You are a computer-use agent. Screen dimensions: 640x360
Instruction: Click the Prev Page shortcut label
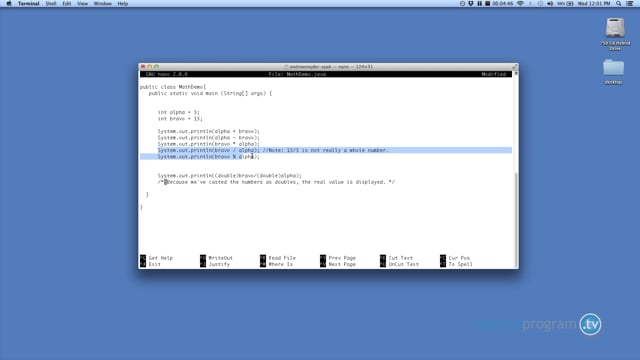pos(342,258)
